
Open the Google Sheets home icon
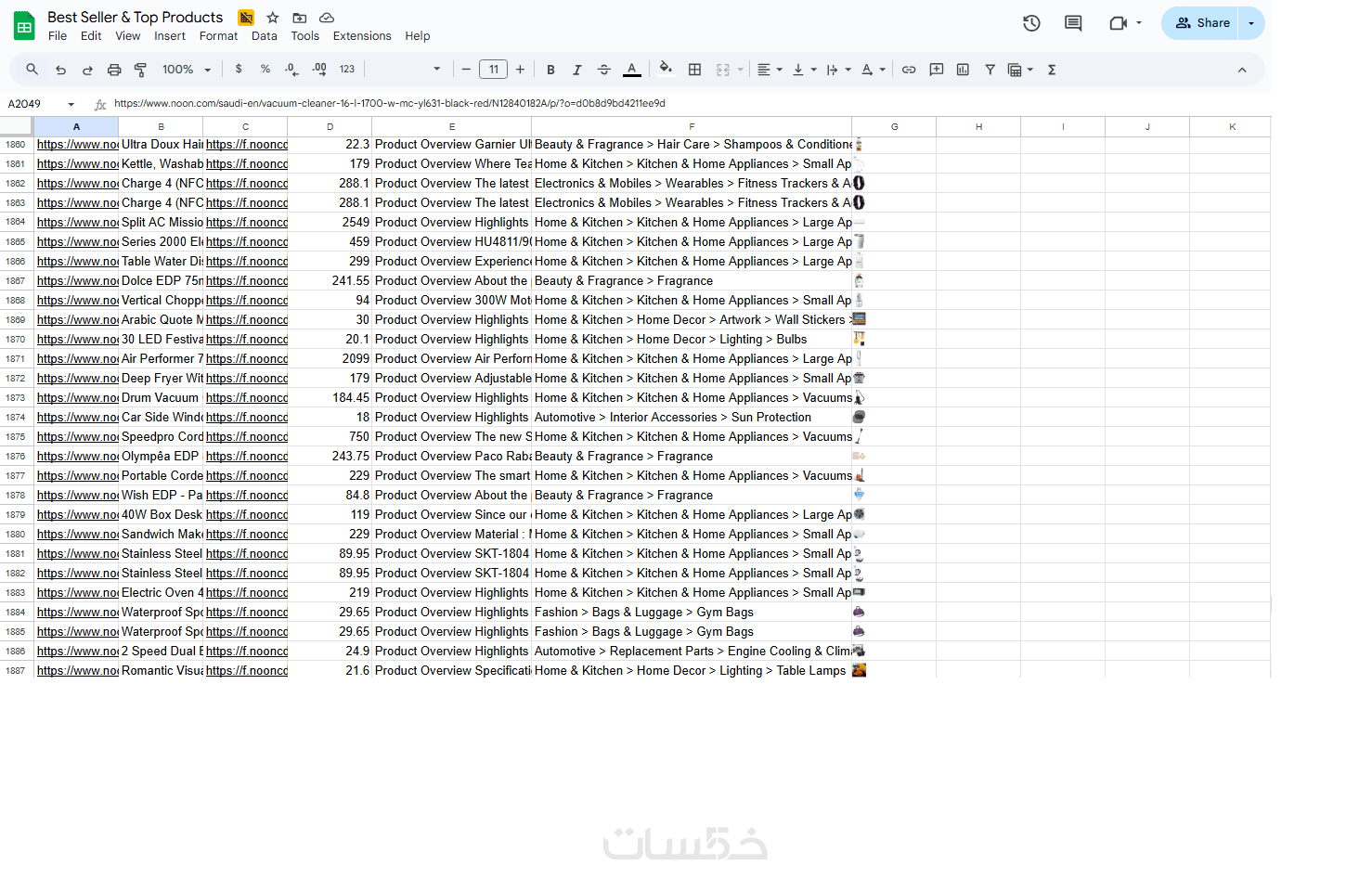[x=24, y=26]
